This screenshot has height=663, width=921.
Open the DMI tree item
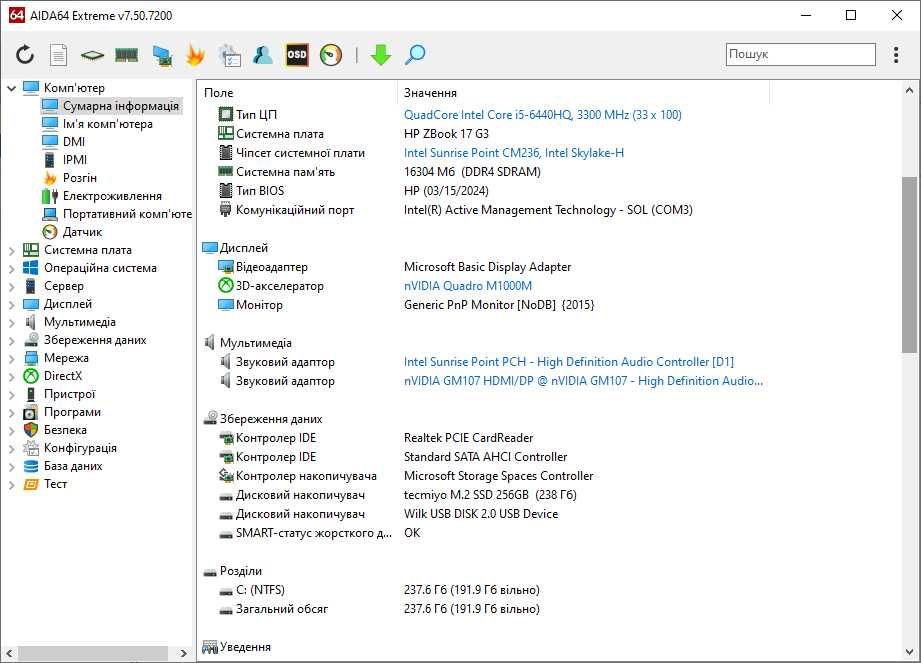click(73, 142)
